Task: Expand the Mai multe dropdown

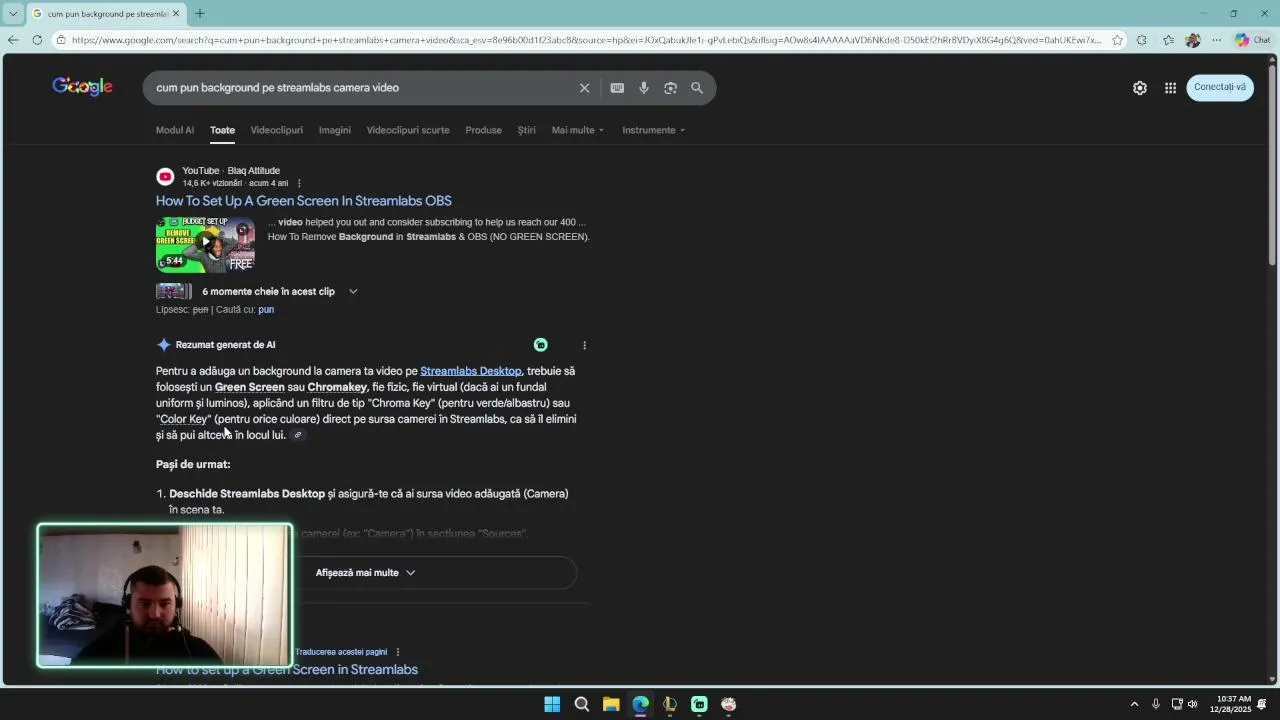Action: tap(578, 130)
